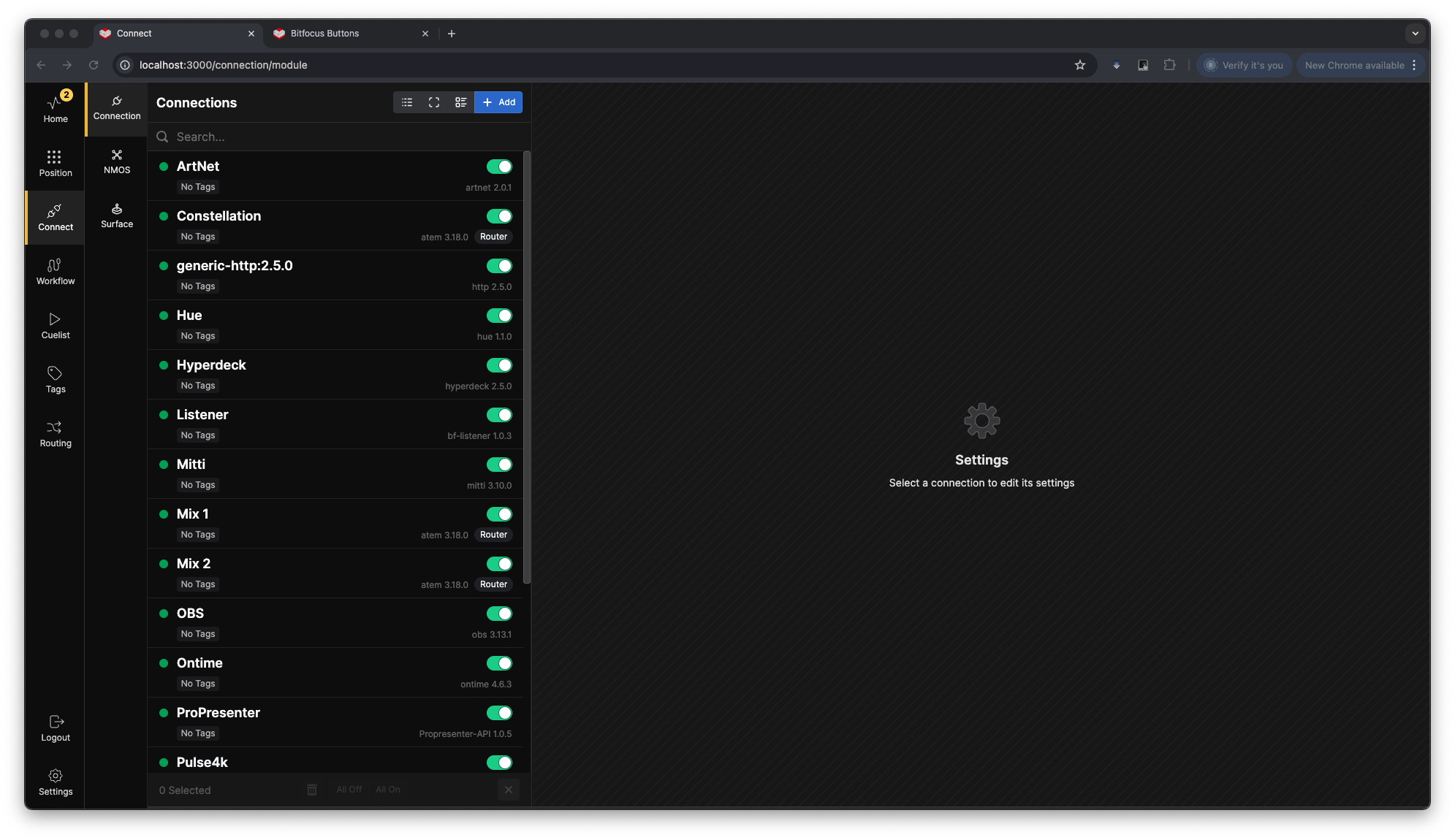The height and width of the screenshot is (840, 1455).
Task: Select the Constellation connection name
Action: click(x=219, y=216)
